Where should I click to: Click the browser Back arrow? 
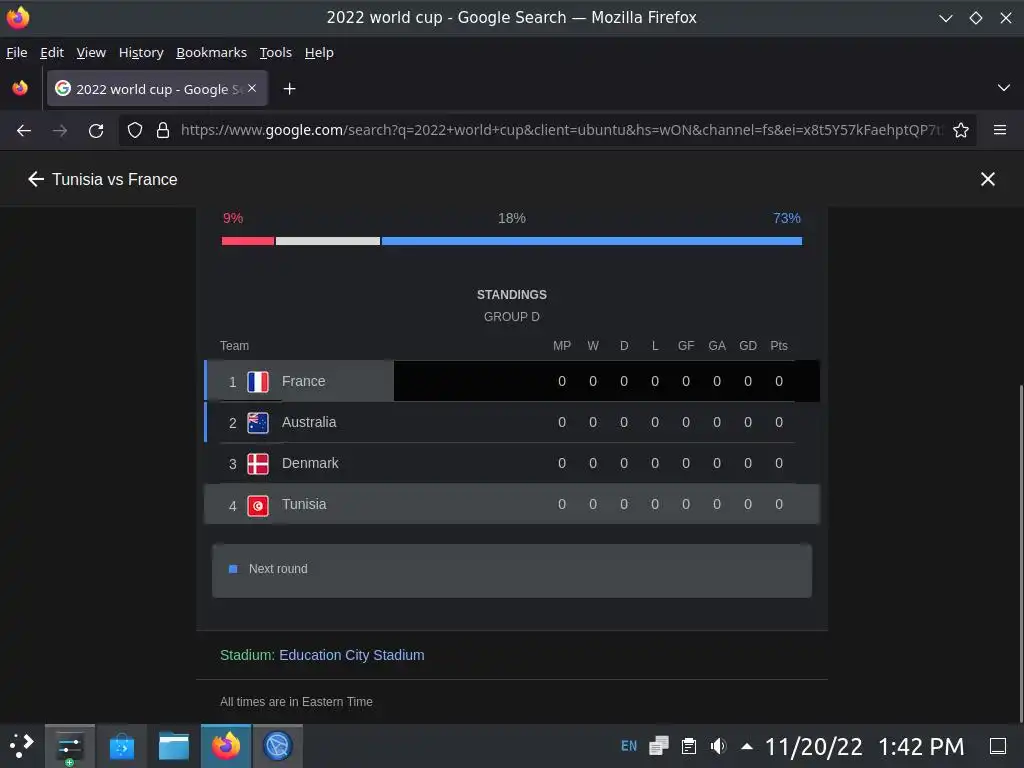point(24,131)
